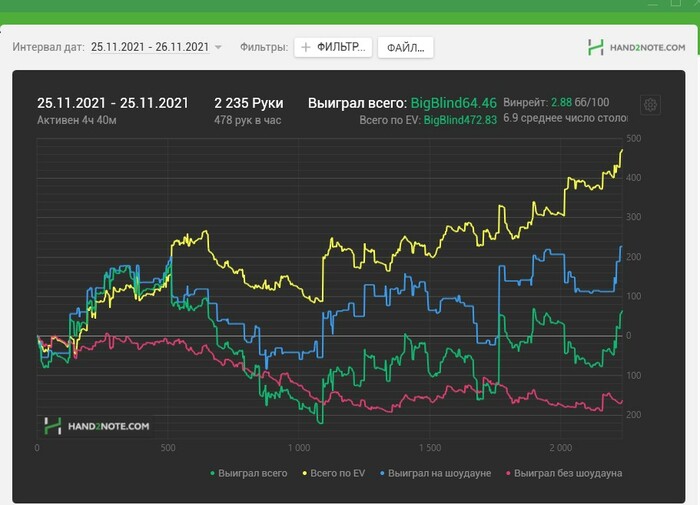Click the Hand2Note logo at top right
Viewport: 700px width, 505px height.
[x=637, y=47]
